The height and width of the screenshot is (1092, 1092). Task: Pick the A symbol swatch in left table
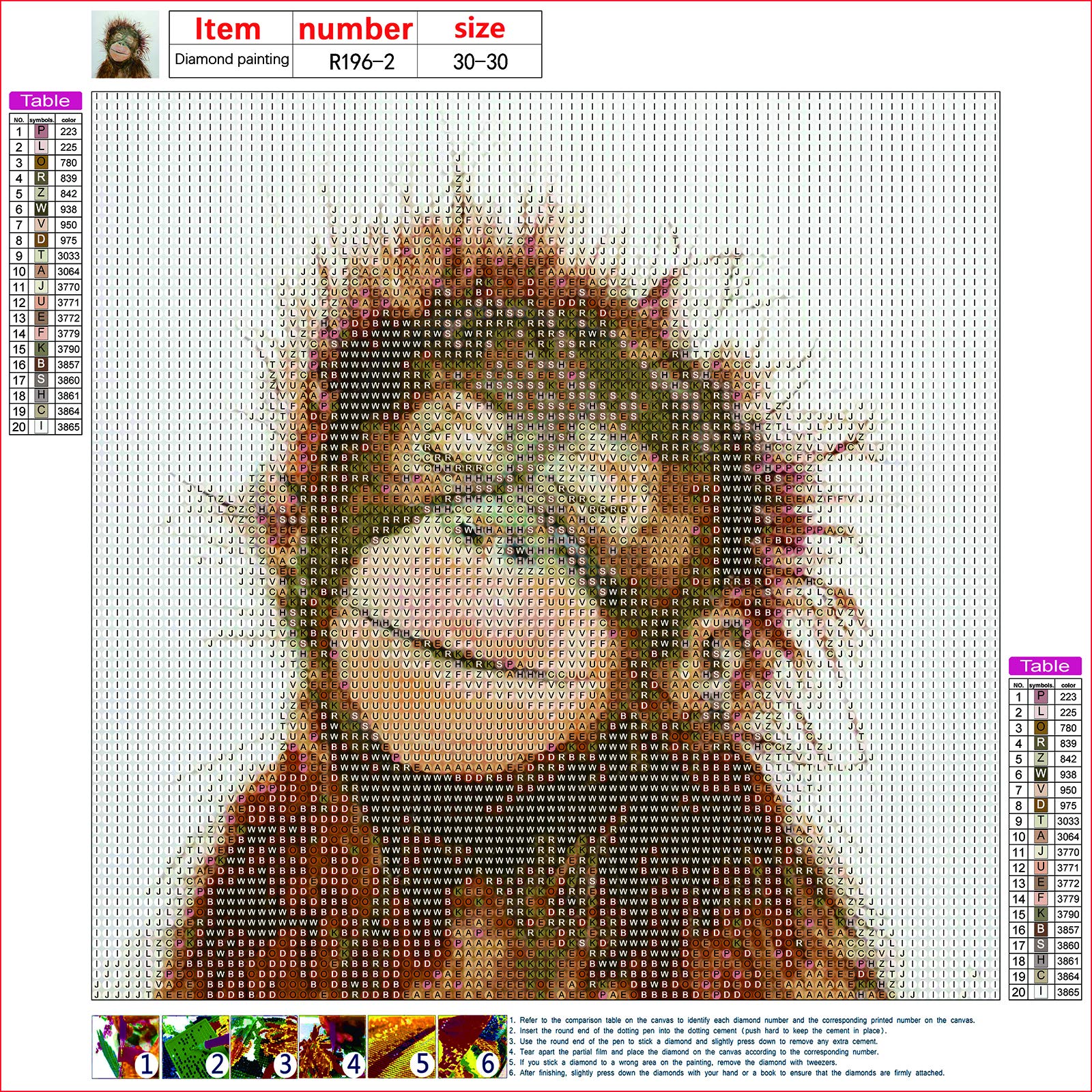tap(41, 272)
